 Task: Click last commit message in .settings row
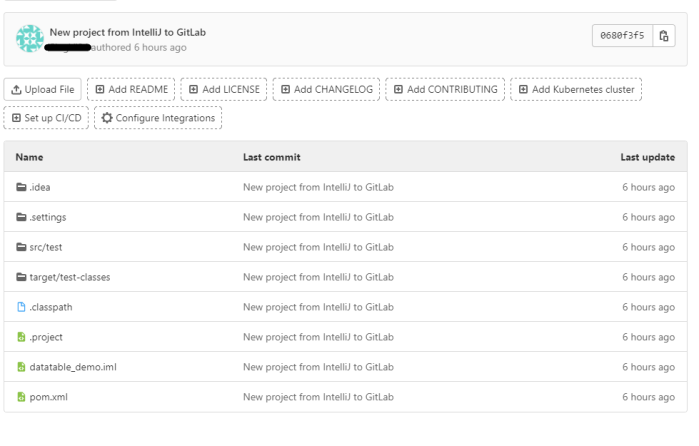318,217
